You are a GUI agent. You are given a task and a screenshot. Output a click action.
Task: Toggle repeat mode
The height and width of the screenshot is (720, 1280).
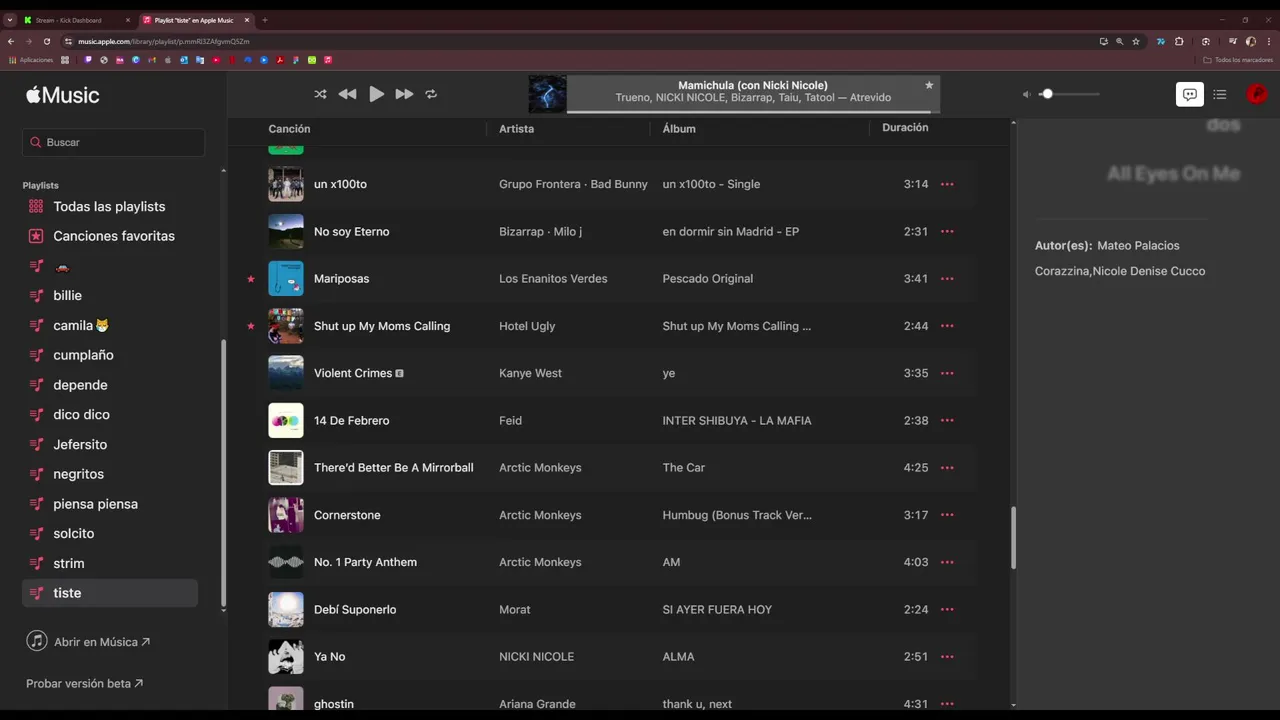pos(431,94)
